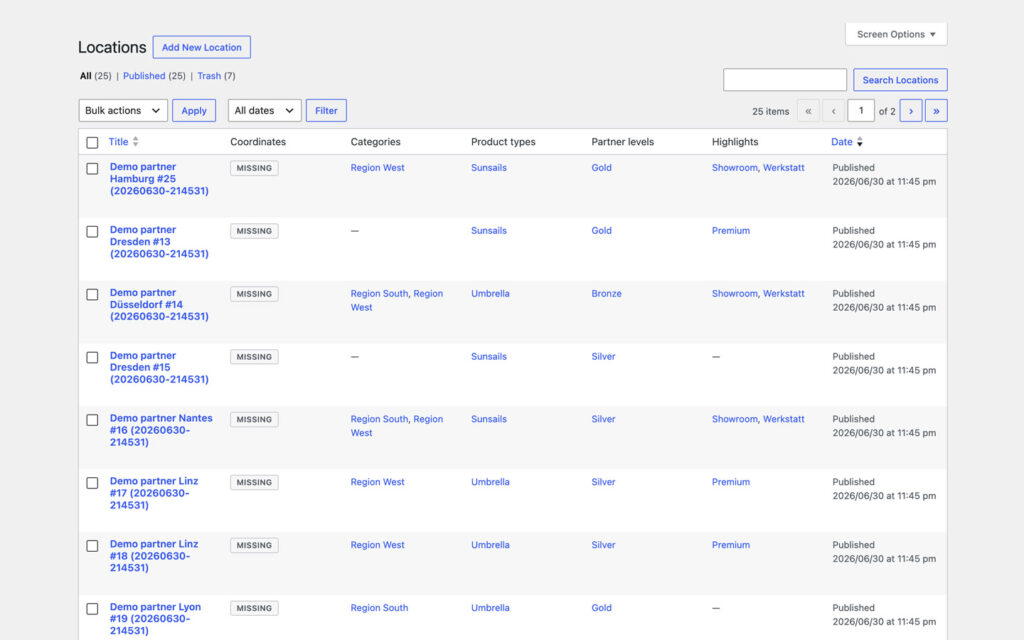1024x640 pixels.
Task: Click Region West category in Hamburg #25 row
Action: 377,168
